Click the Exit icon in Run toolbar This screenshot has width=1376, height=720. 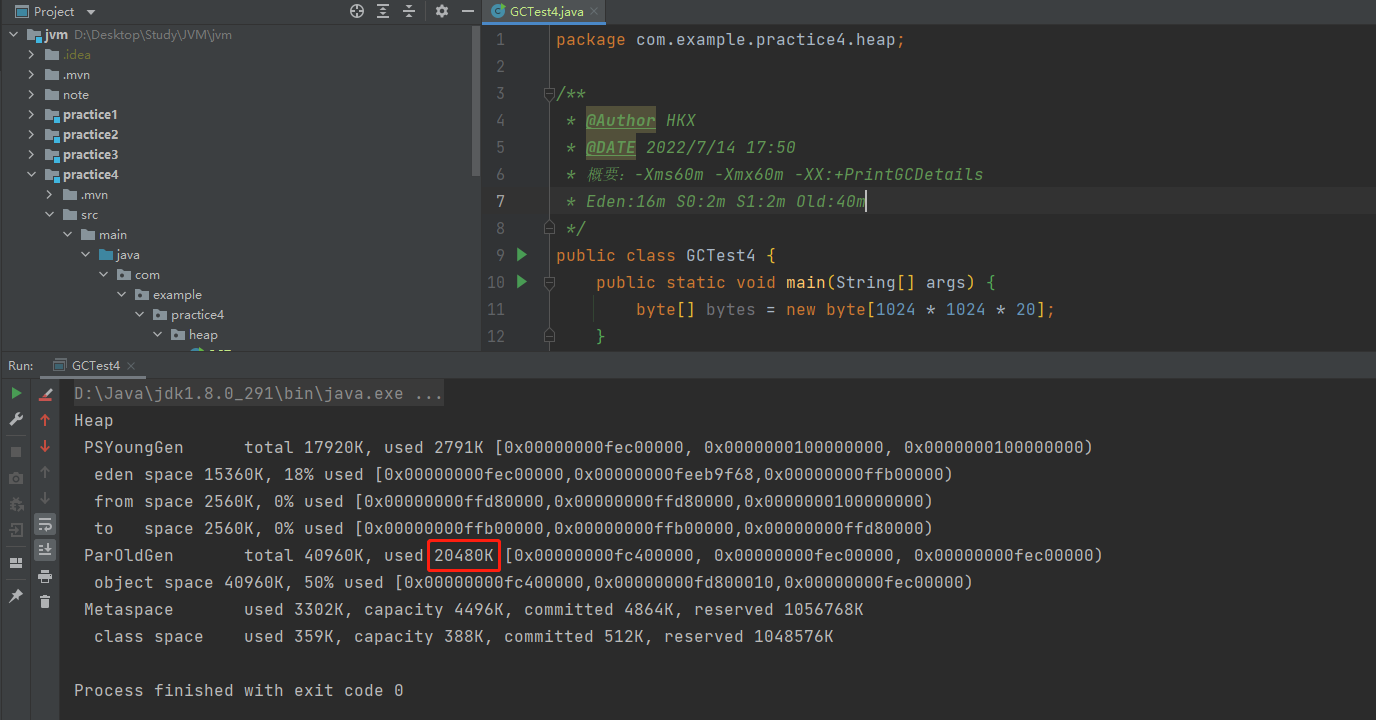(16, 530)
